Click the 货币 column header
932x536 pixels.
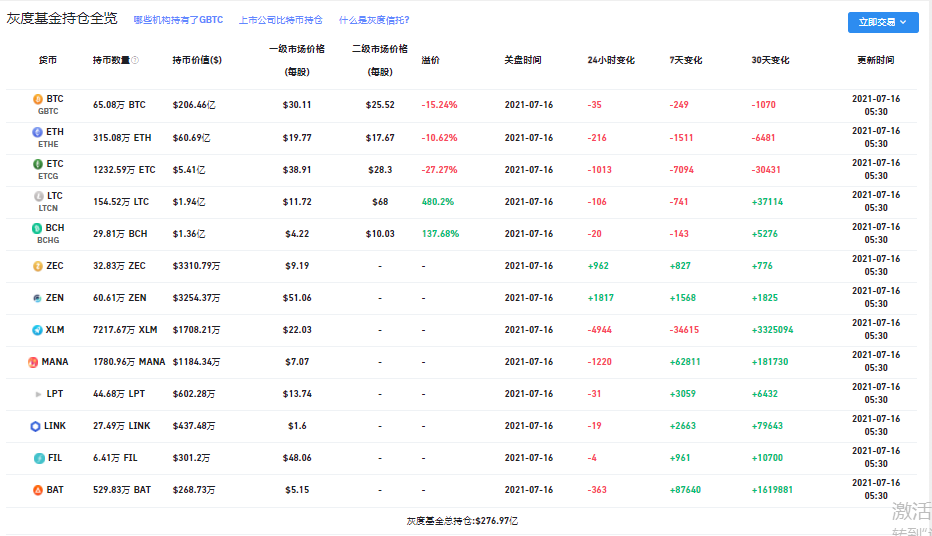pyautogui.click(x=48, y=60)
